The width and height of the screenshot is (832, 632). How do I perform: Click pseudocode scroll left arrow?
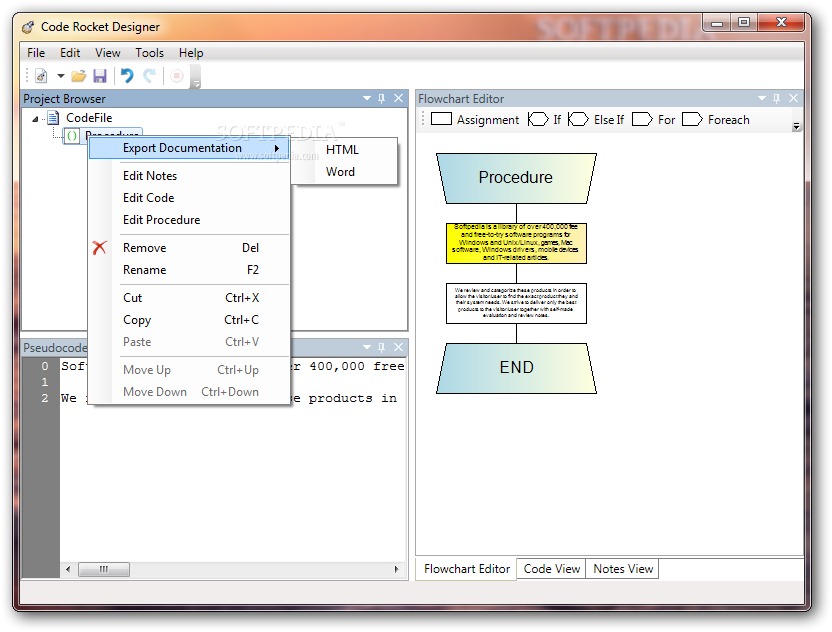point(68,569)
